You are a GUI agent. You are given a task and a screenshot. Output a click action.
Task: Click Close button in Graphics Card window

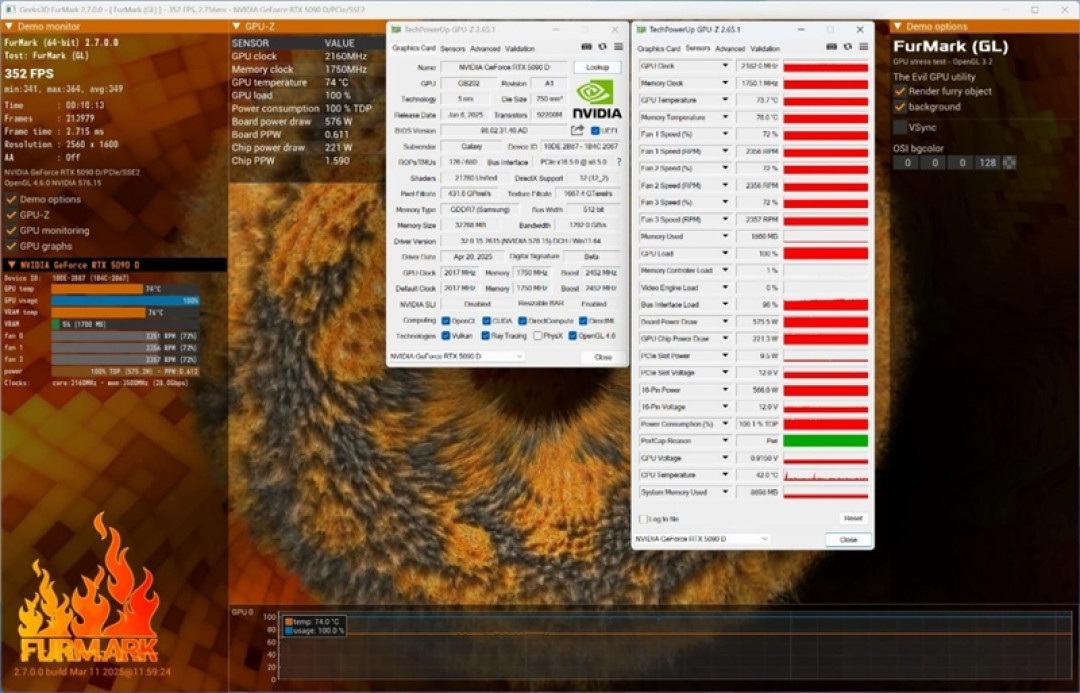(x=603, y=357)
